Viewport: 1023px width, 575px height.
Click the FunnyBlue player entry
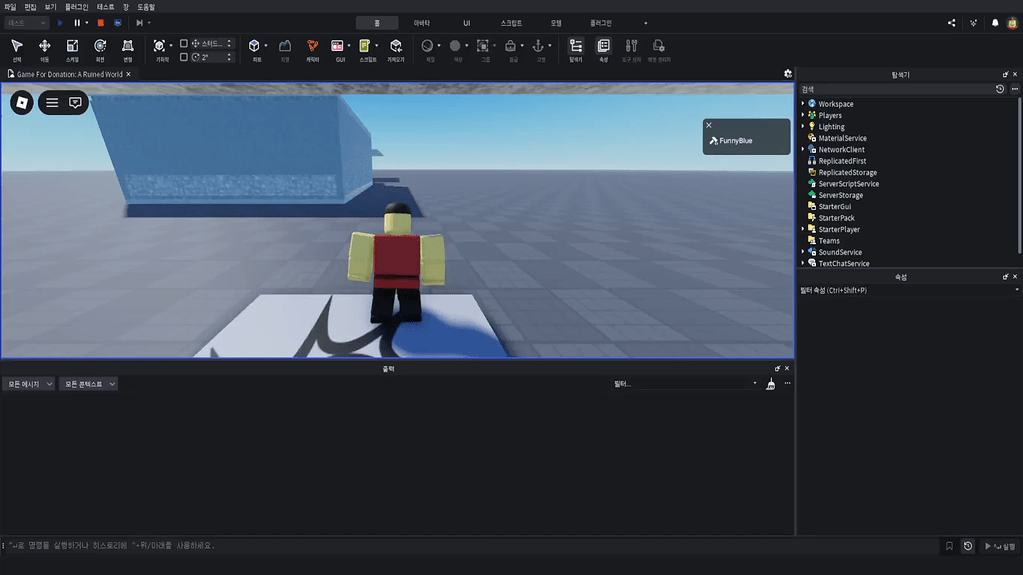735,140
